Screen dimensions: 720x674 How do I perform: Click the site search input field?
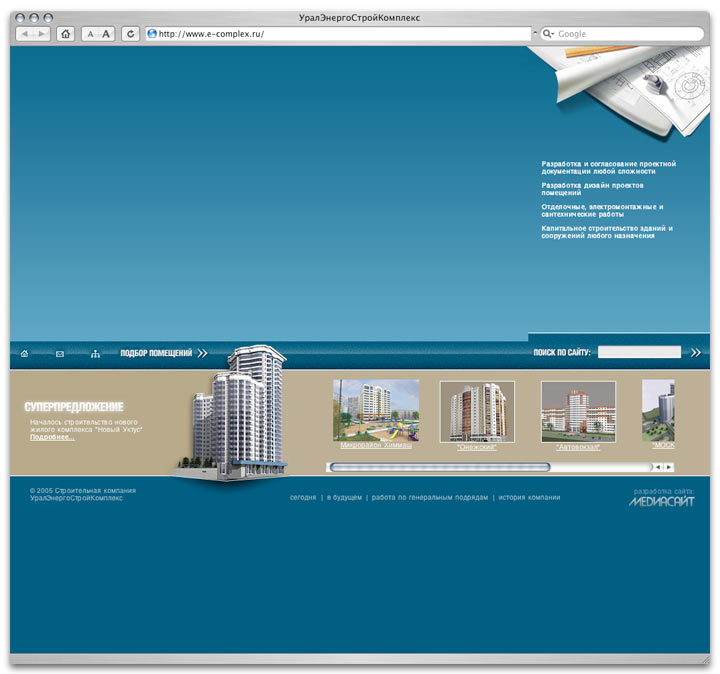pyautogui.click(x=639, y=352)
